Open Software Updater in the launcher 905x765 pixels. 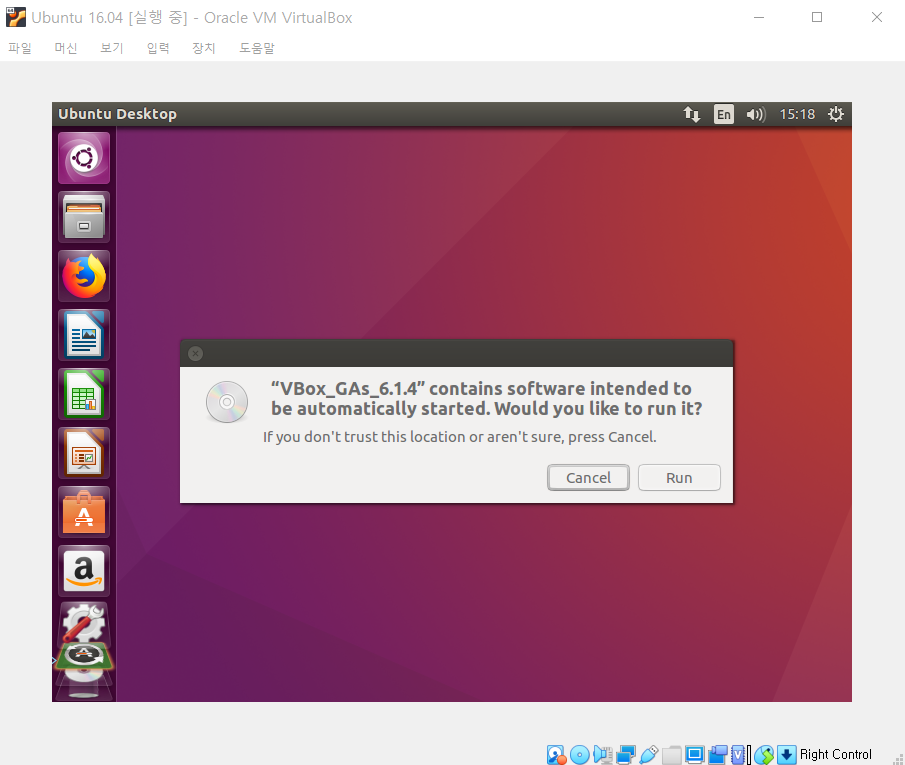[x=84, y=656]
